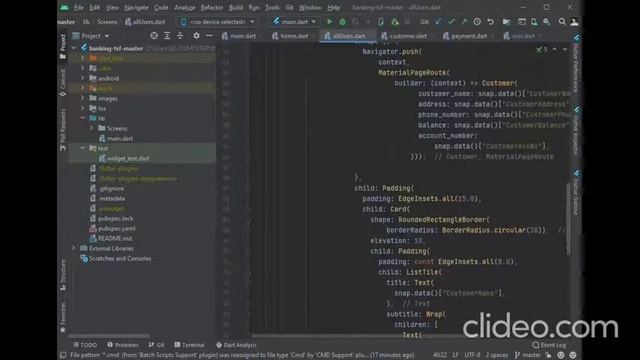The image size is (640, 360).
Task: Open Flutter Inspector side panel
Action: coord(576,131)
